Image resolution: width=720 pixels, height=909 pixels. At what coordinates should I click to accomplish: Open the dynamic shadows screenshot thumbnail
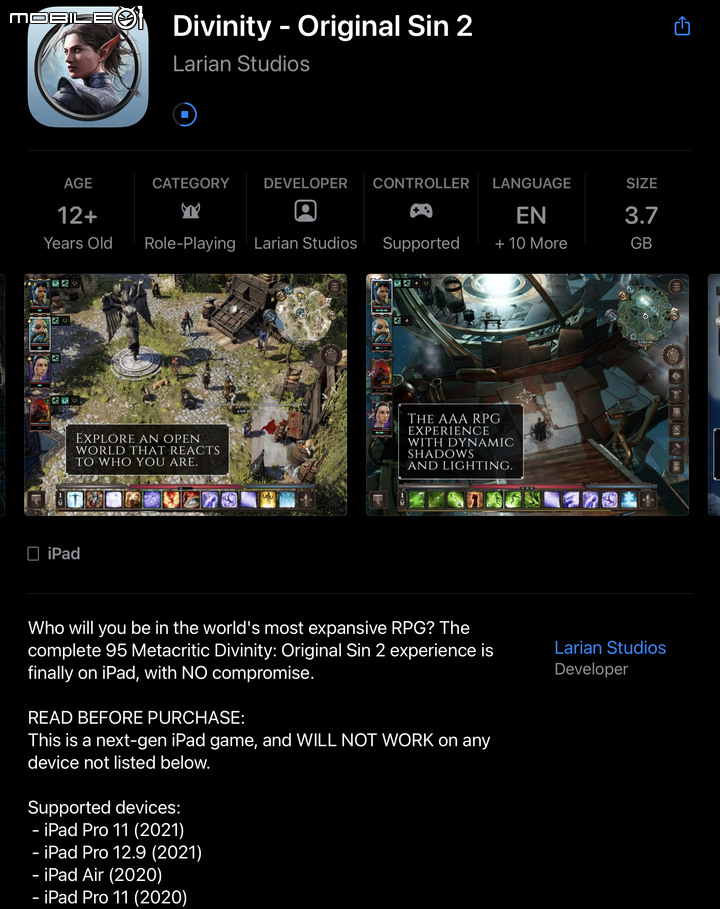[x=528, y=395]
